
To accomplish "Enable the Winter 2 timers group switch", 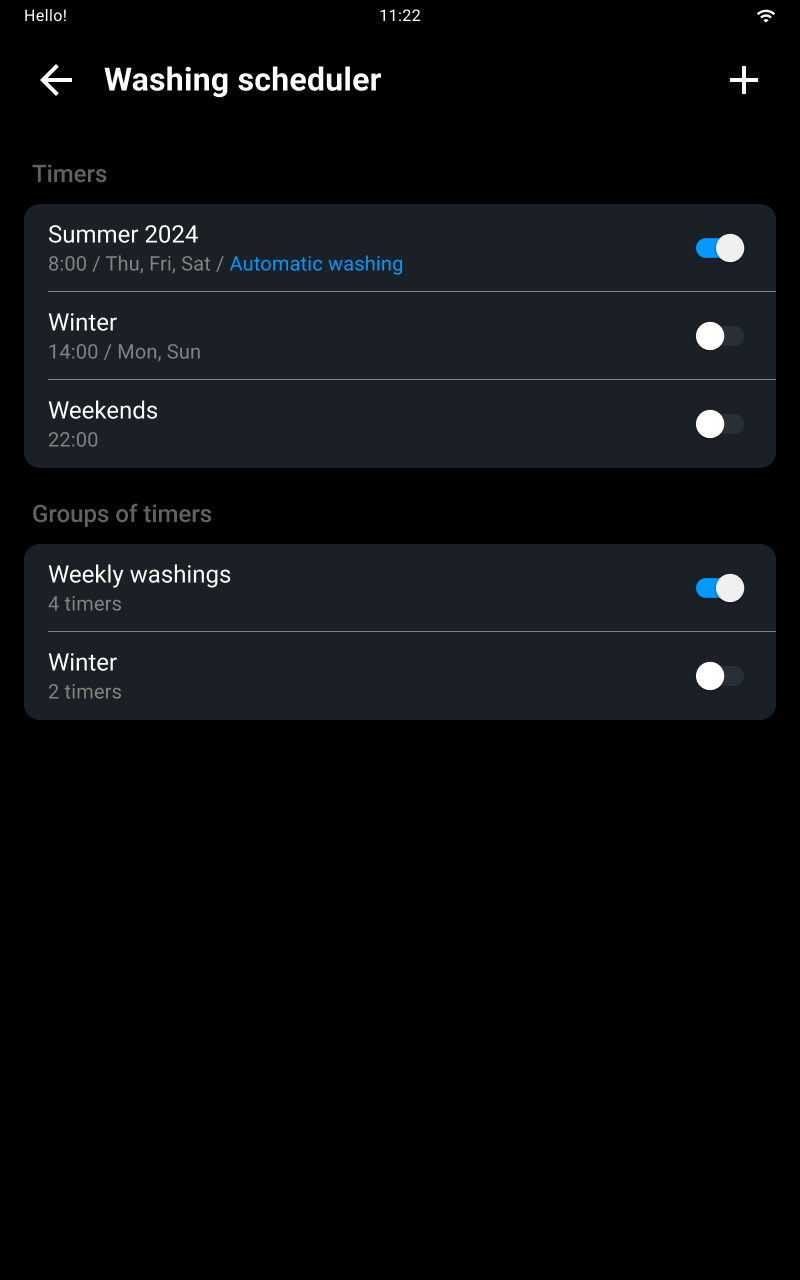I will (720, 676).
